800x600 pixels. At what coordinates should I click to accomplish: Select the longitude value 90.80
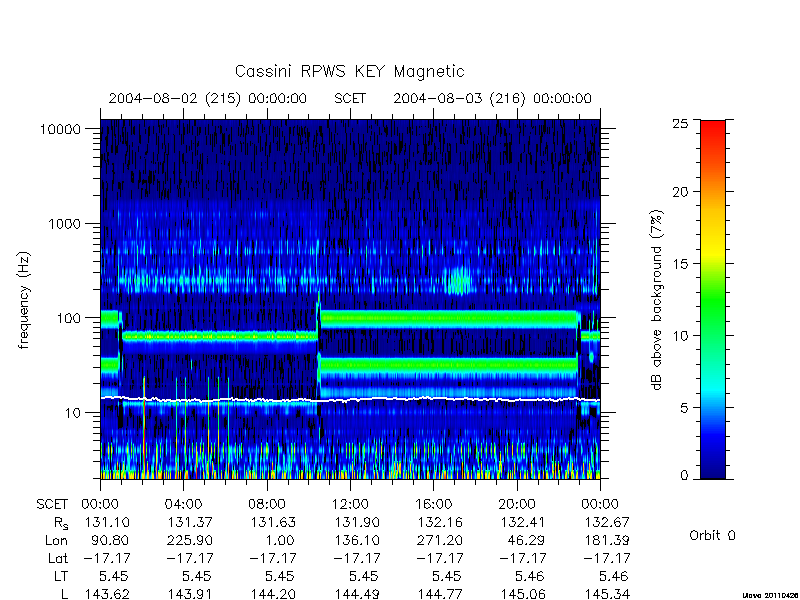click(110, 540)
